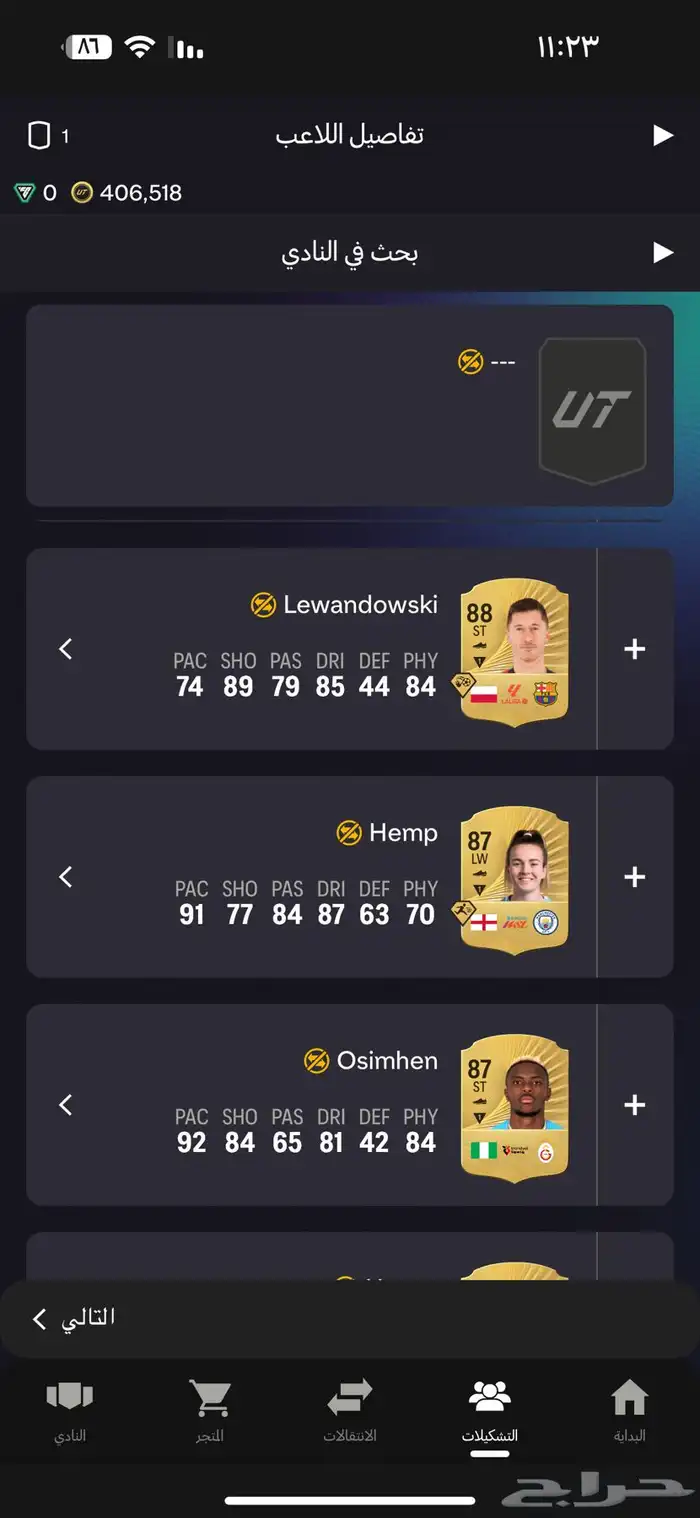
Task: Open Lewandowski 88 ST gold card
Action: (515, 653)
